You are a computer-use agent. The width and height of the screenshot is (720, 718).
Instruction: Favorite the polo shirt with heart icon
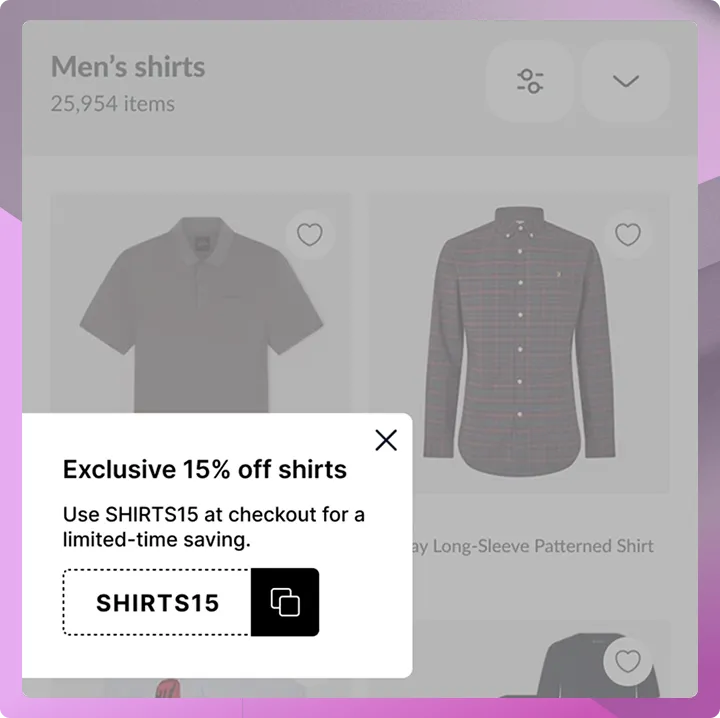point(309,235)
